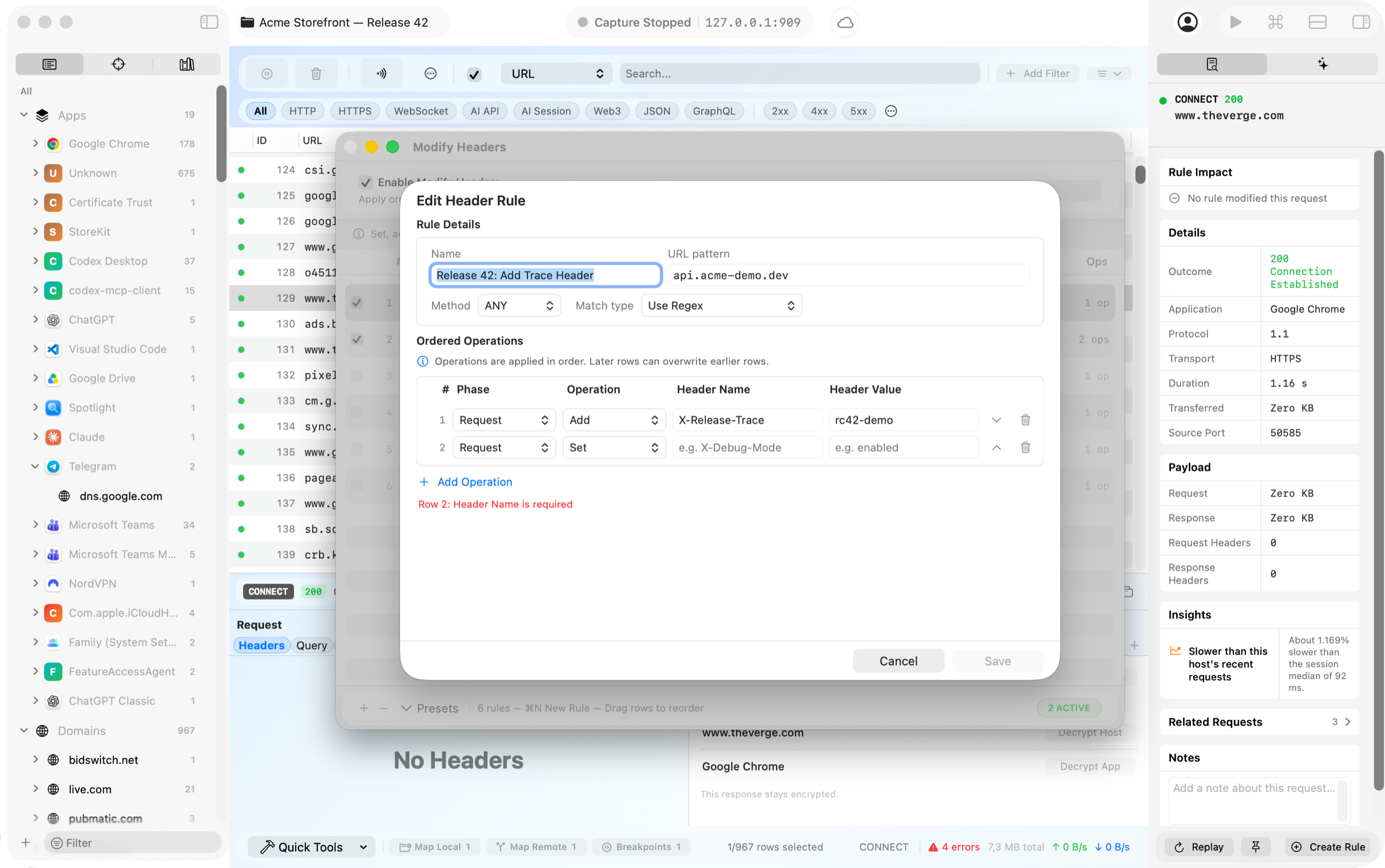Select the HTTPS filter chip
This screenshot has height=868, width=1385.
[x=354, y=111]
